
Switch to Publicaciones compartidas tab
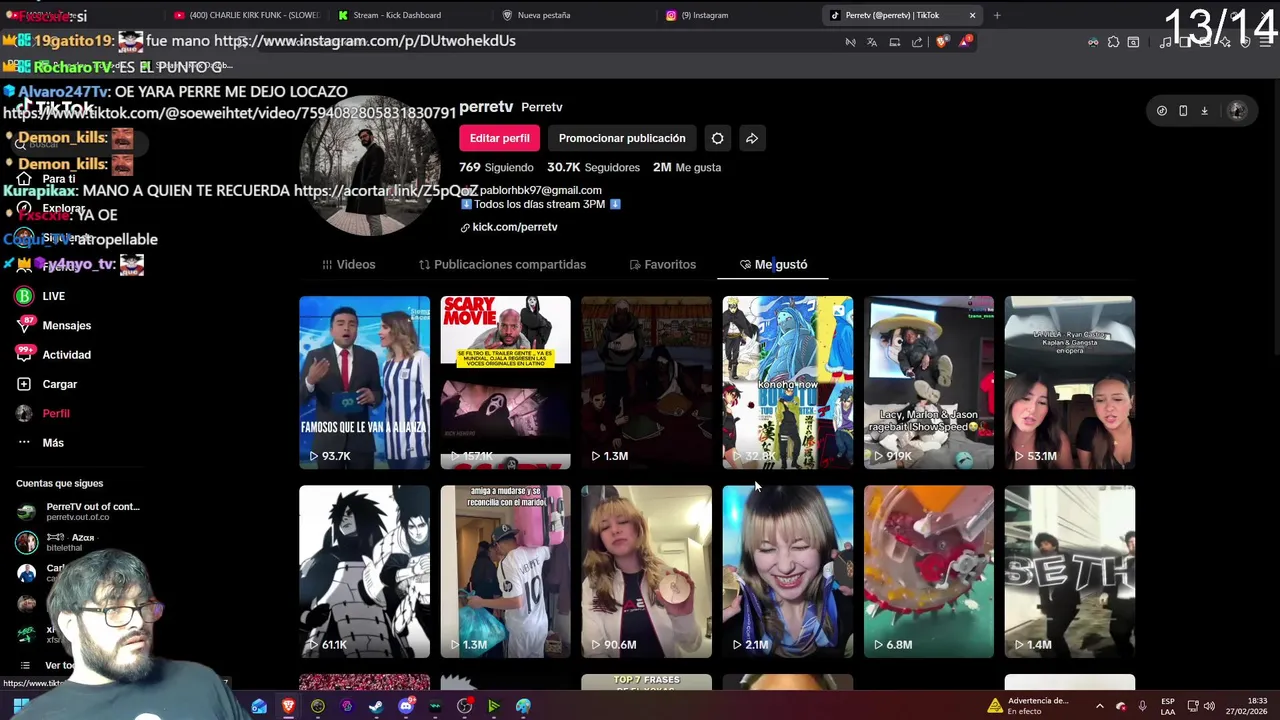502,264
